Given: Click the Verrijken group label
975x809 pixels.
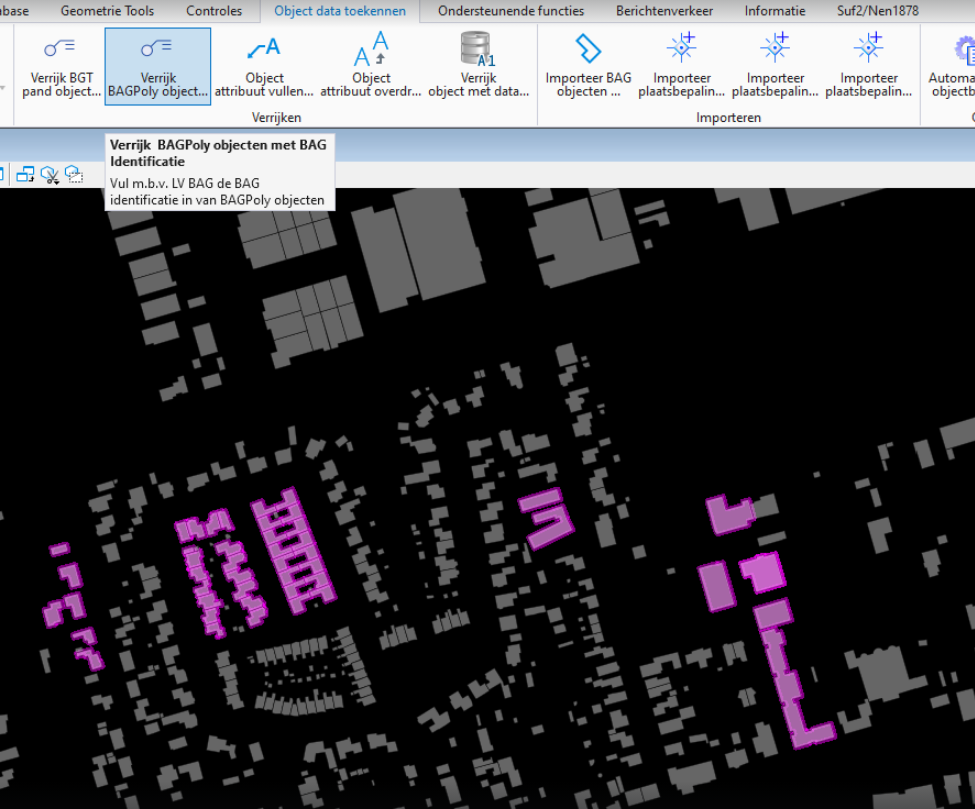Looking at the screenshot, I should (x=276, y=118).
